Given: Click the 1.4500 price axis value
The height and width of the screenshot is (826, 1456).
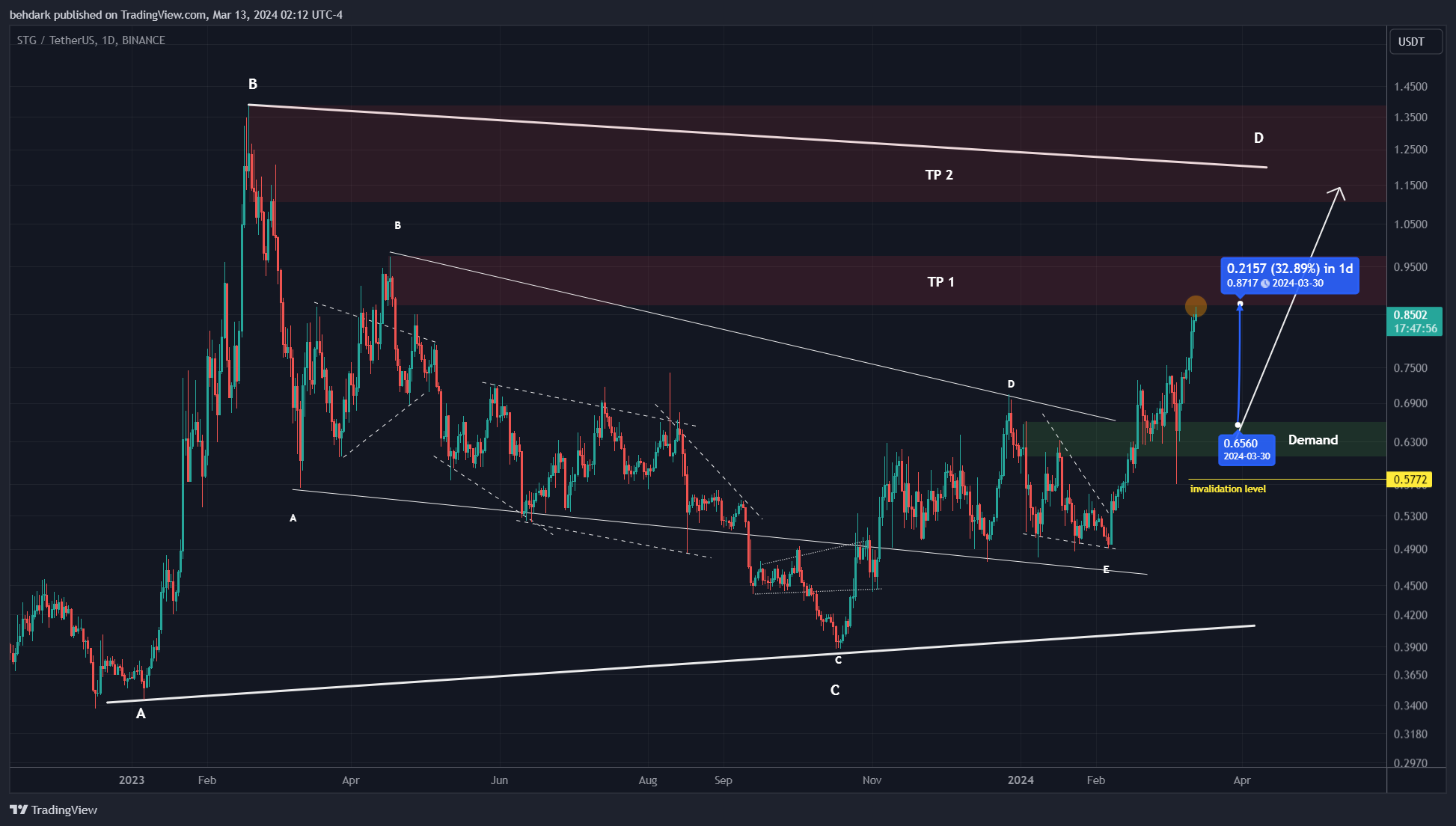Looking at the screenshot, I should pyautogui.click(x=1410, y=87).
